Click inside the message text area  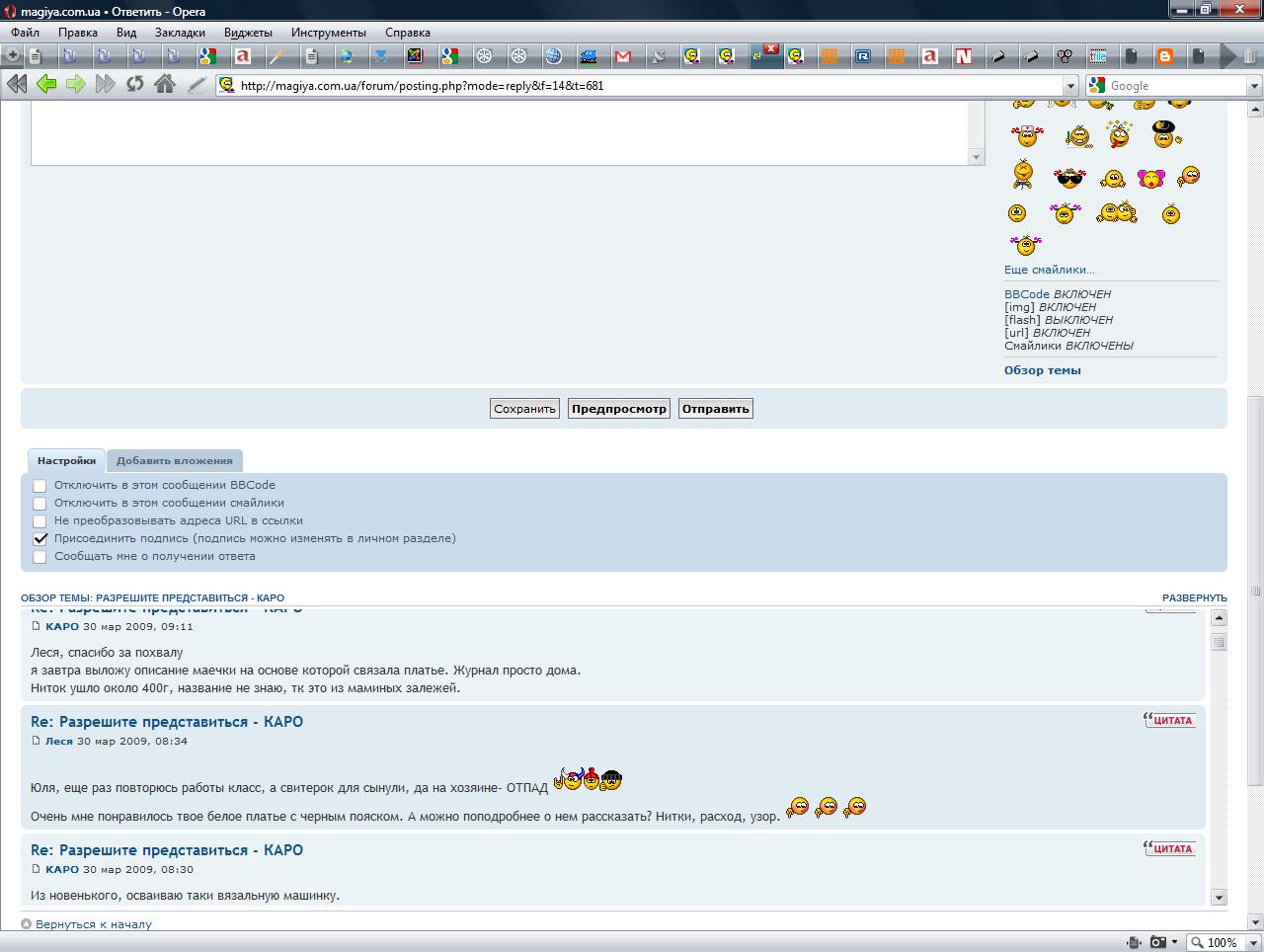[499, 133]
